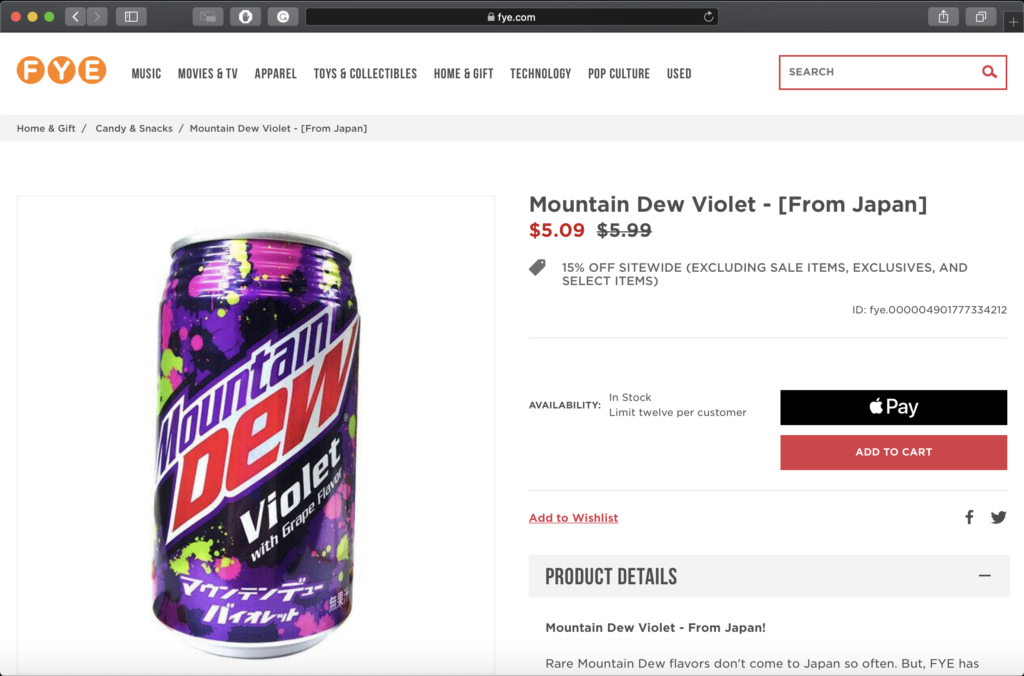Reload the fye.com page
The height and width of the screenshot is (676, 1024).
(x=709, y=17)
